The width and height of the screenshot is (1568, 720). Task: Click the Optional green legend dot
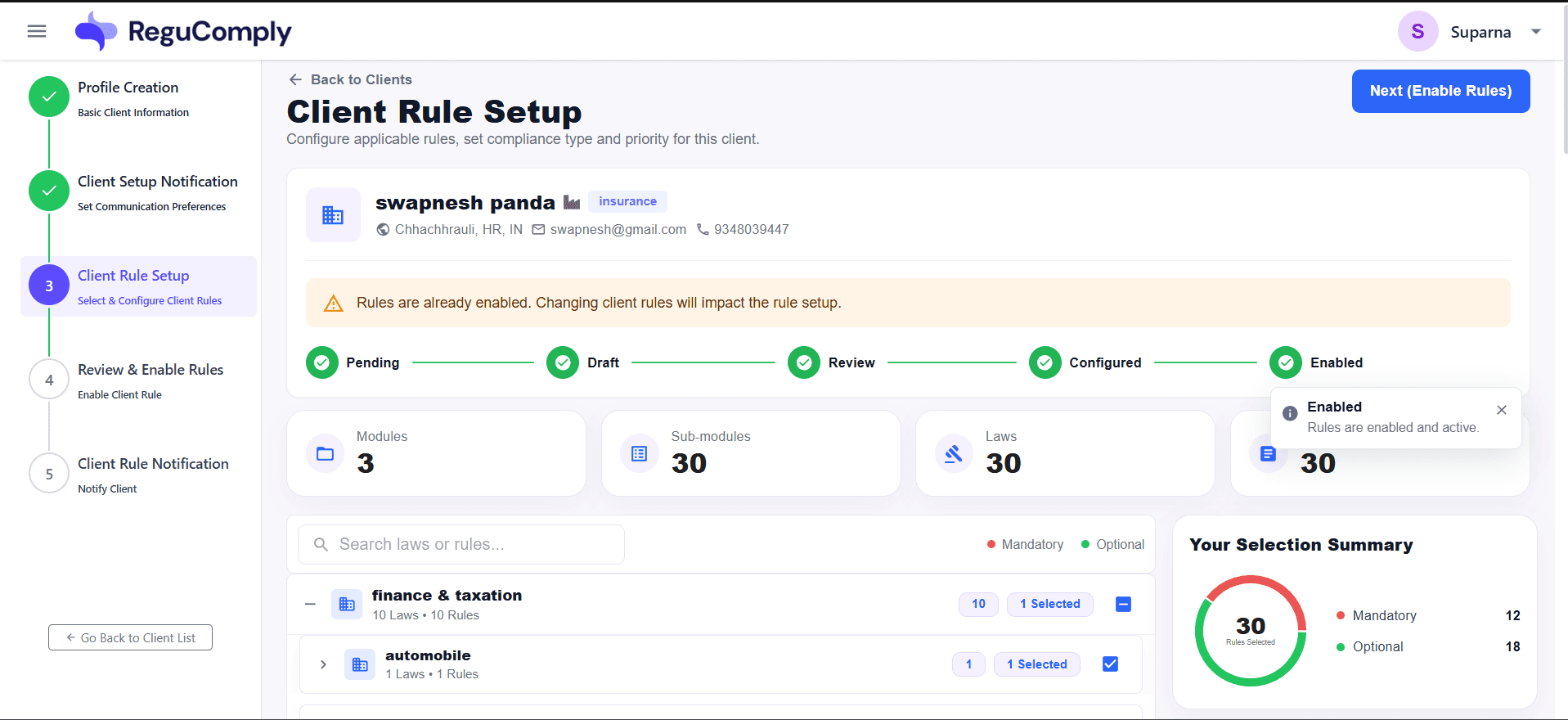click(x=1085, y=544)
